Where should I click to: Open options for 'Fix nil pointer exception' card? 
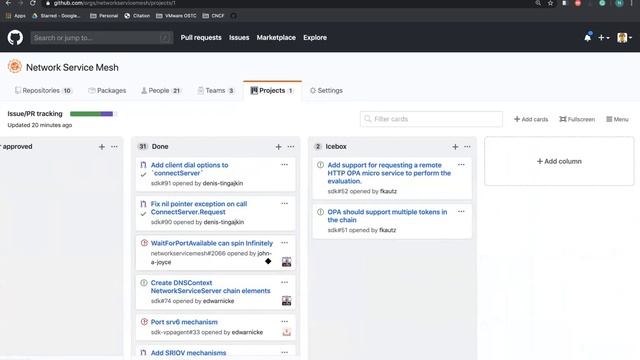tap(284, 203)
